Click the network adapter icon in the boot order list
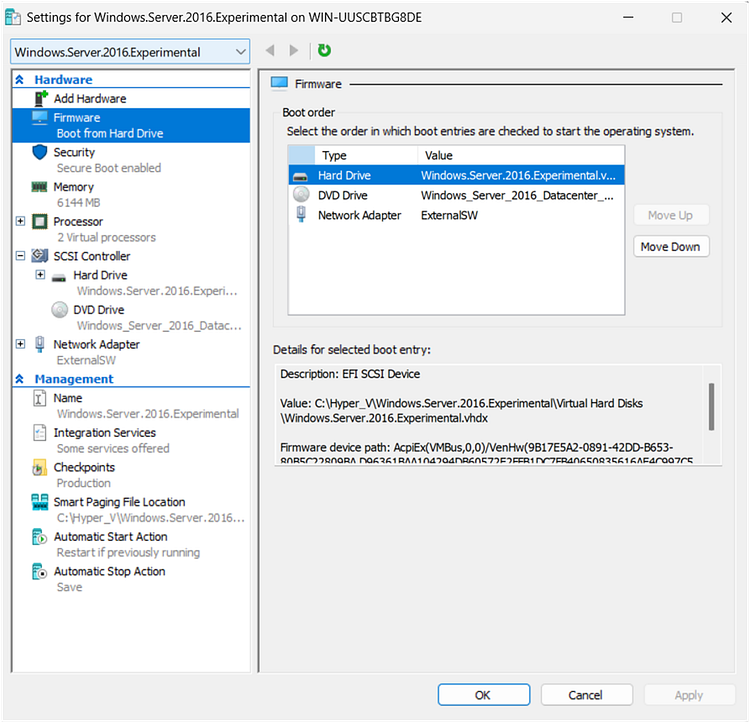750x723 pixels. coord(301,214)
